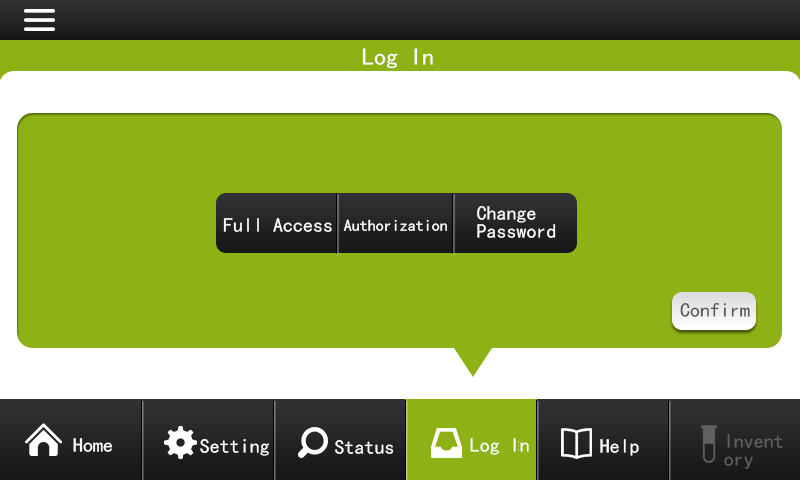Select the Full Access option
800x480 pixels.
277,223
